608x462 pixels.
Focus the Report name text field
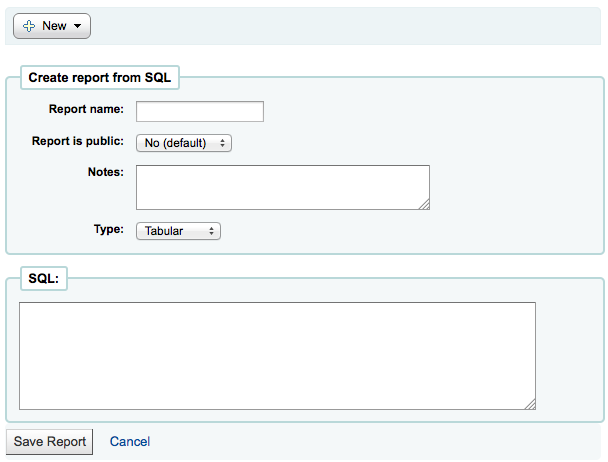200,111
